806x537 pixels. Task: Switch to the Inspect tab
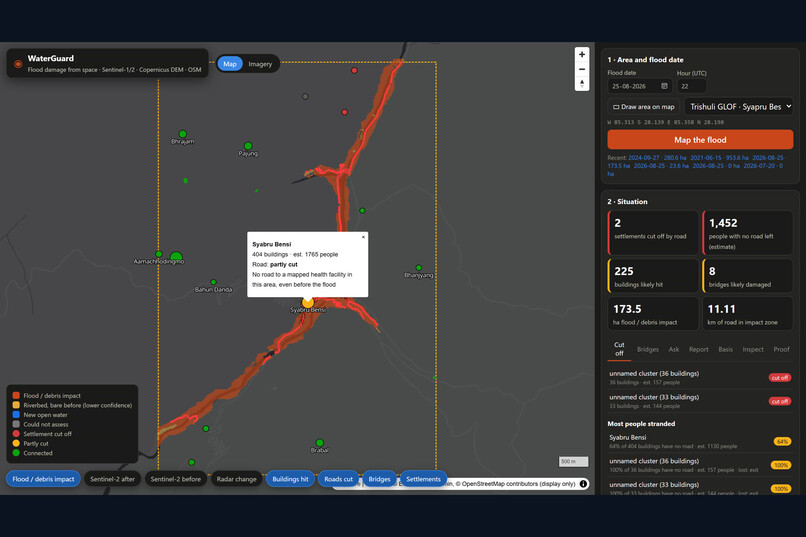coord(753,349)
